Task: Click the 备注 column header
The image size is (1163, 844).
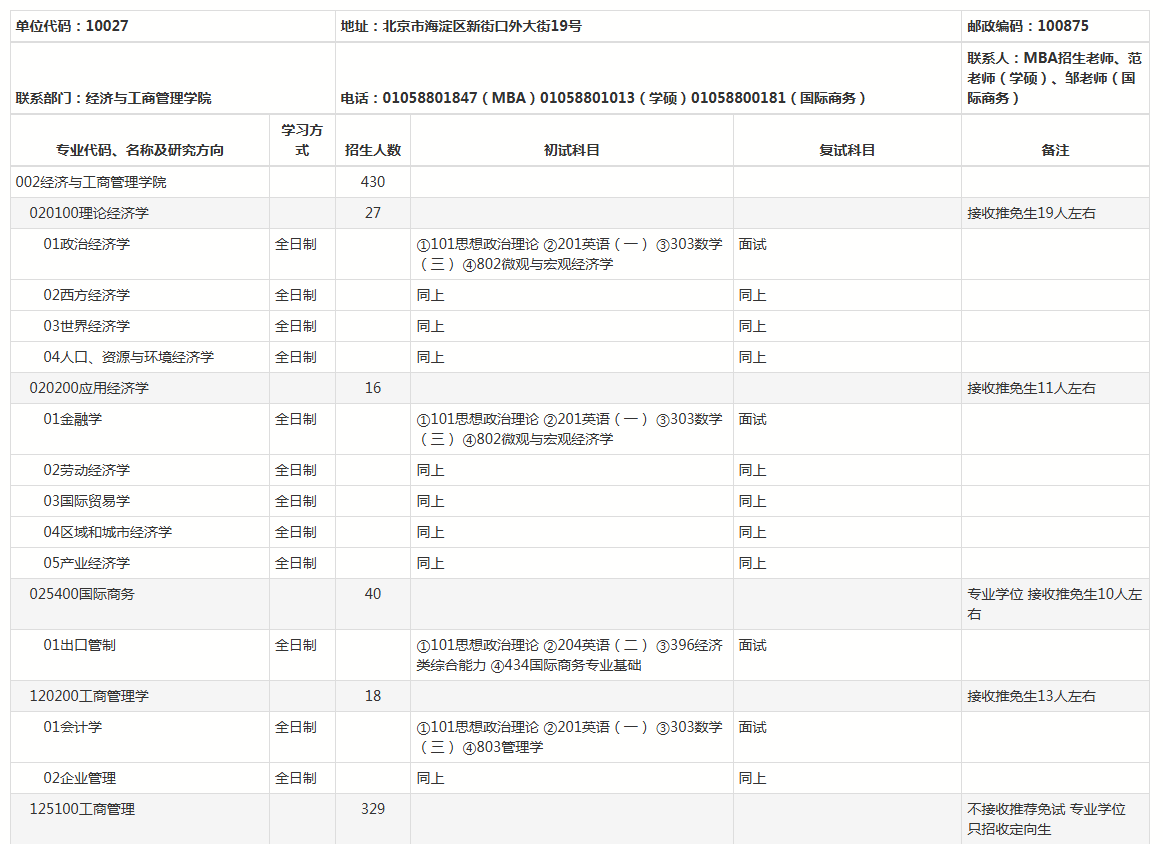Action: 1055,150
